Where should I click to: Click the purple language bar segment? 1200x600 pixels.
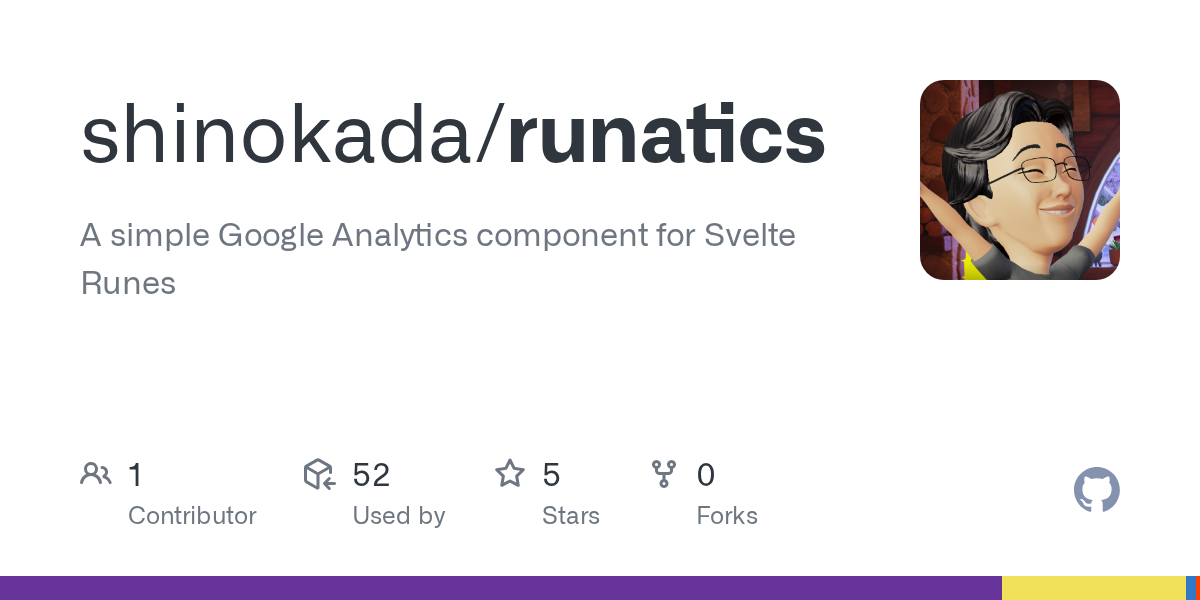pos(500,588)
